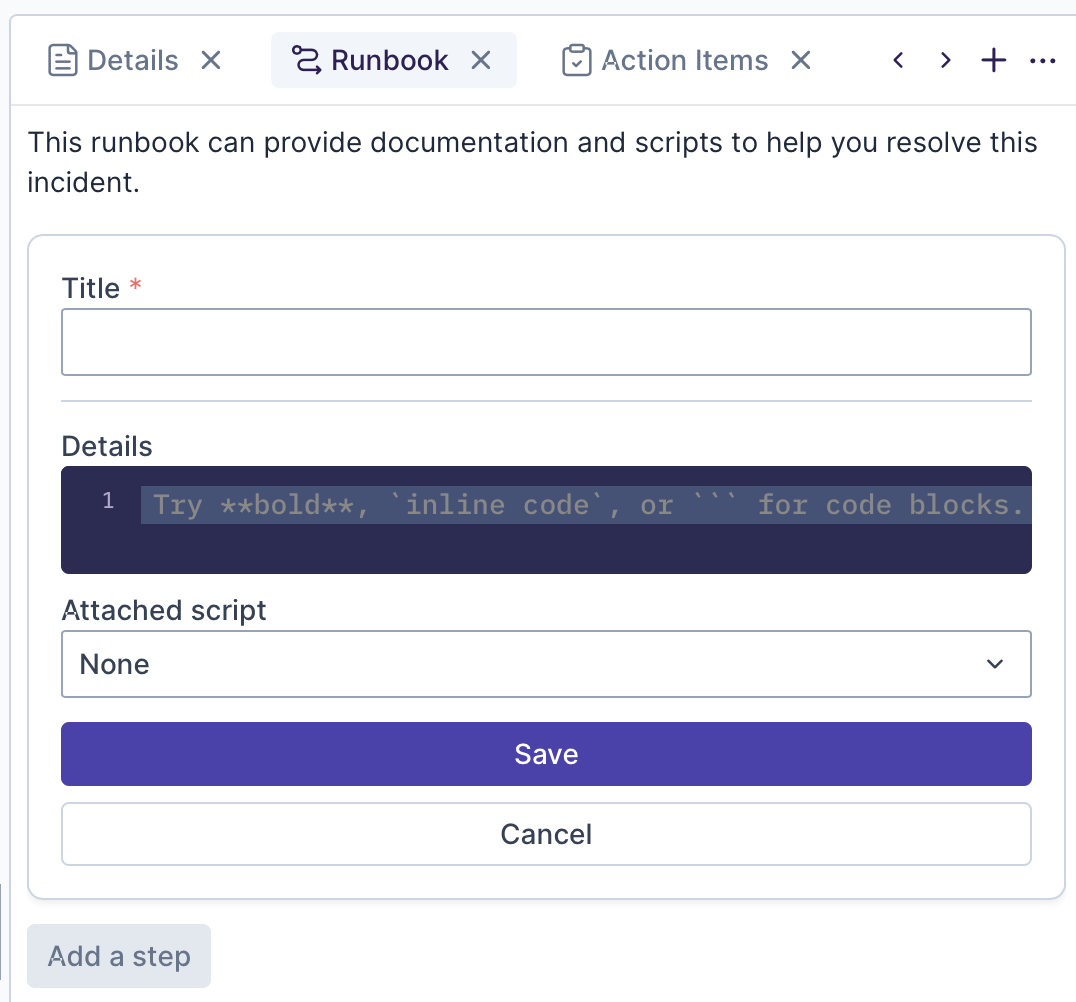Open the Attached script dropdown showing None

(x=546, y=664)
